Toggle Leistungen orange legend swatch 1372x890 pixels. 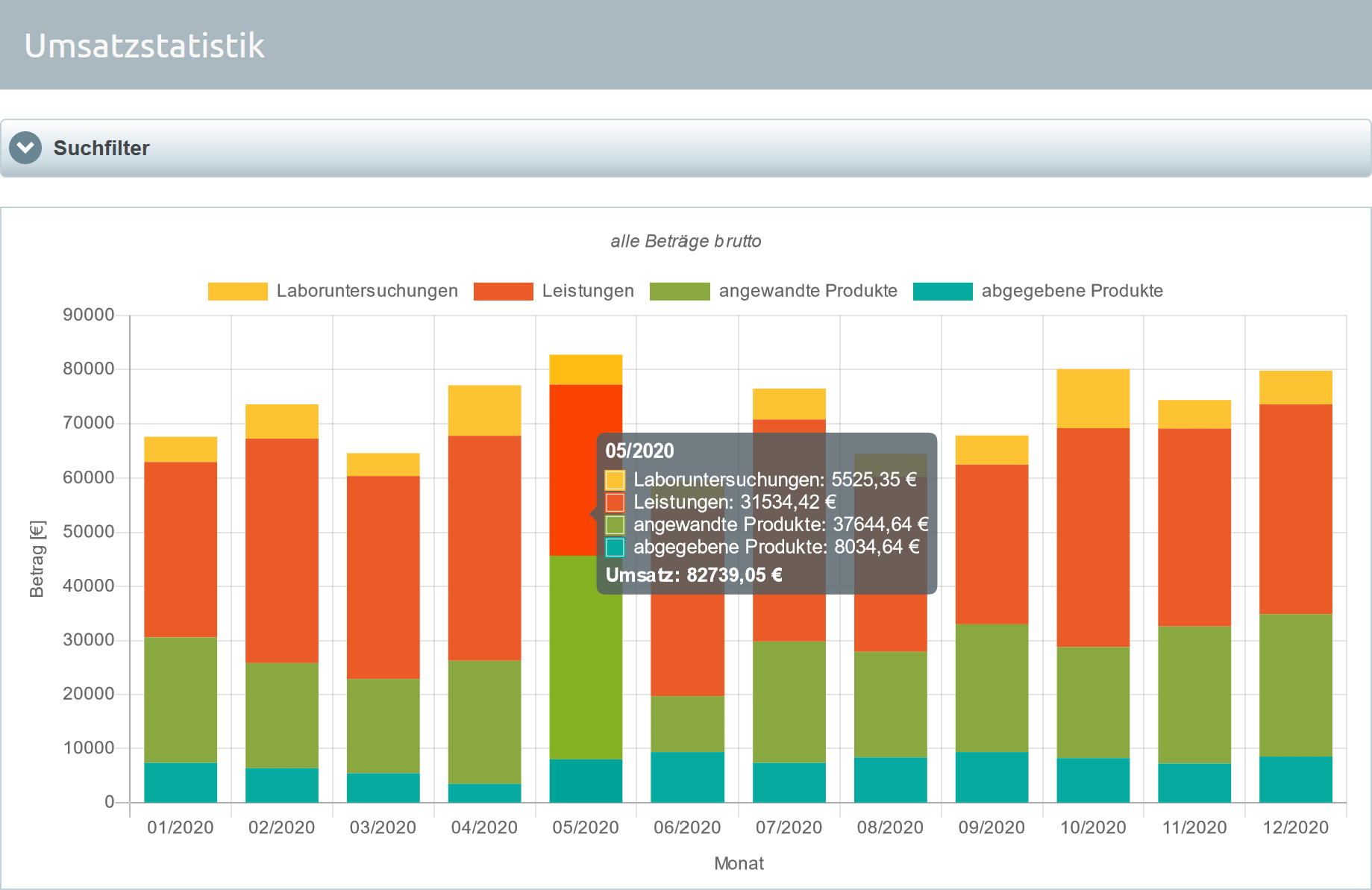[x=503, y=291]
